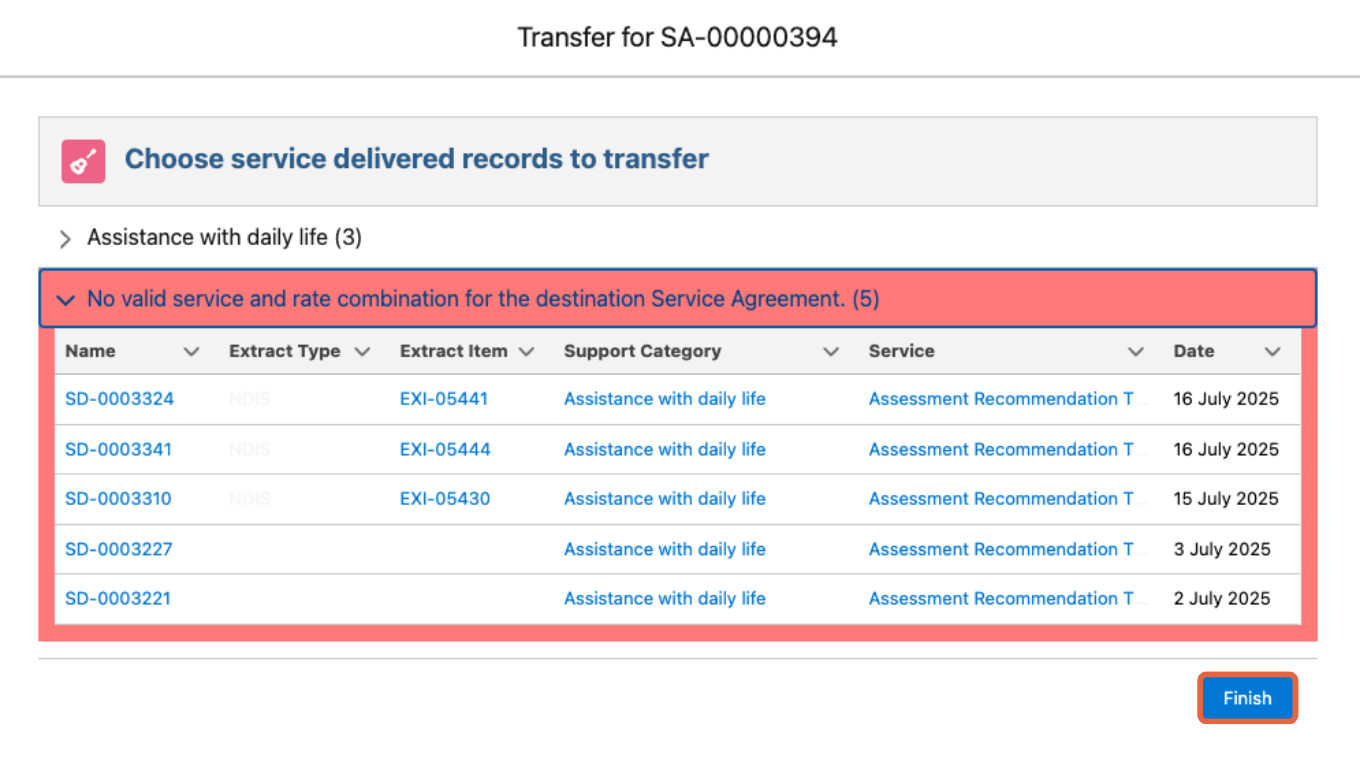Open the Support Category column dropdown
This screenshot has width=1360, height=770.
(x=831, y=351)
